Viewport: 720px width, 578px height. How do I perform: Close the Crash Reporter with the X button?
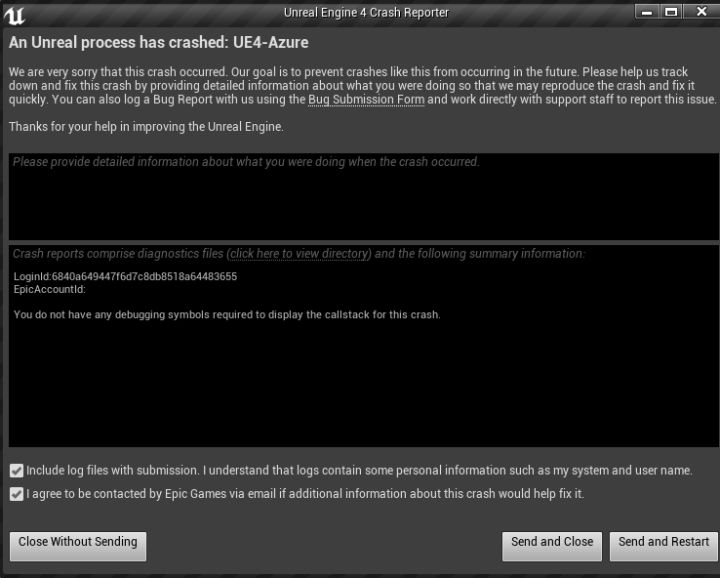point(699,12)
